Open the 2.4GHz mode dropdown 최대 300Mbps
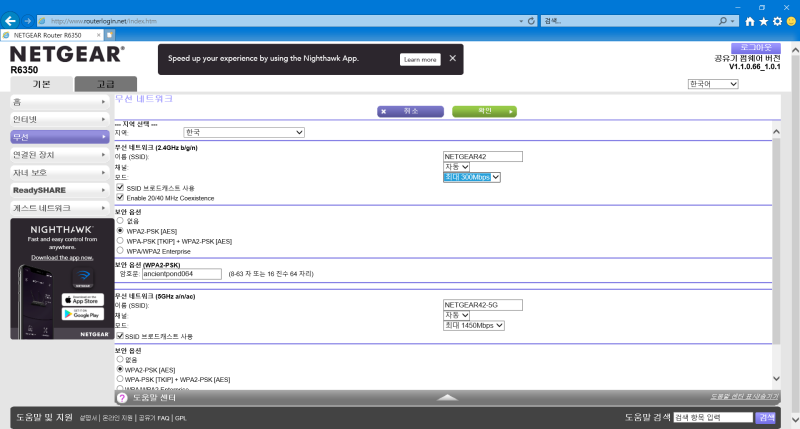 pyautogui.click(x=471, y=177)
